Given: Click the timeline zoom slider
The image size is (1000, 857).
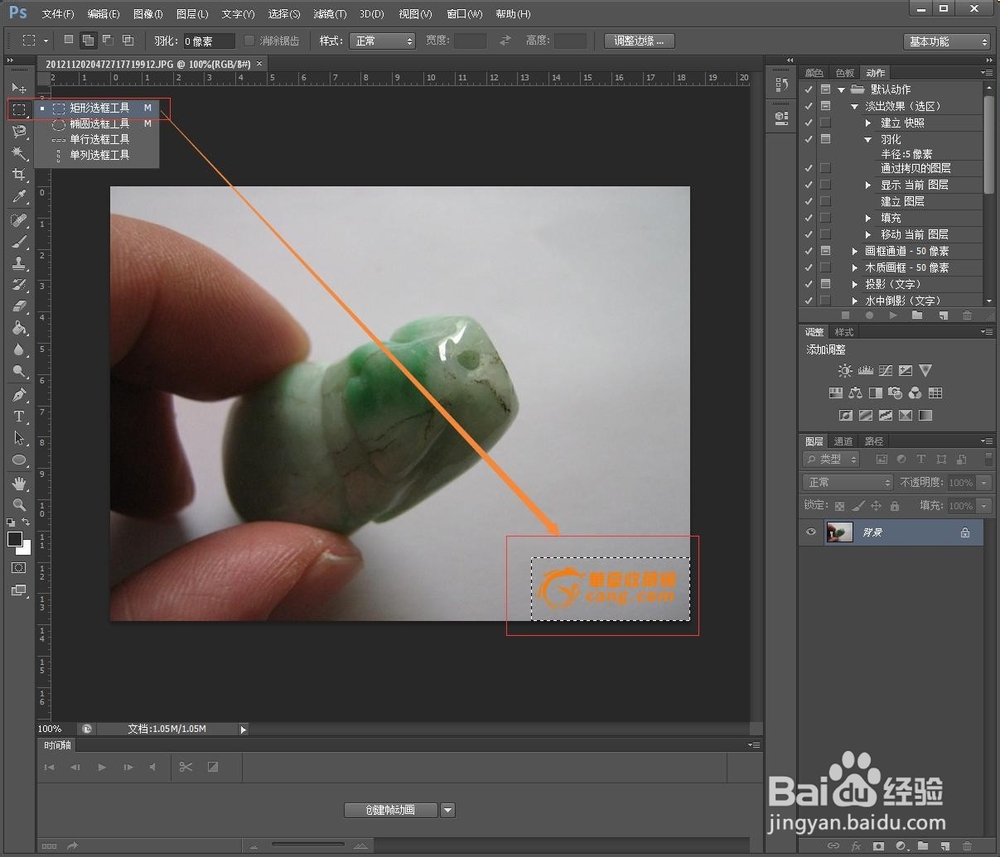Looking at the screenshot, I should point(308,844).
